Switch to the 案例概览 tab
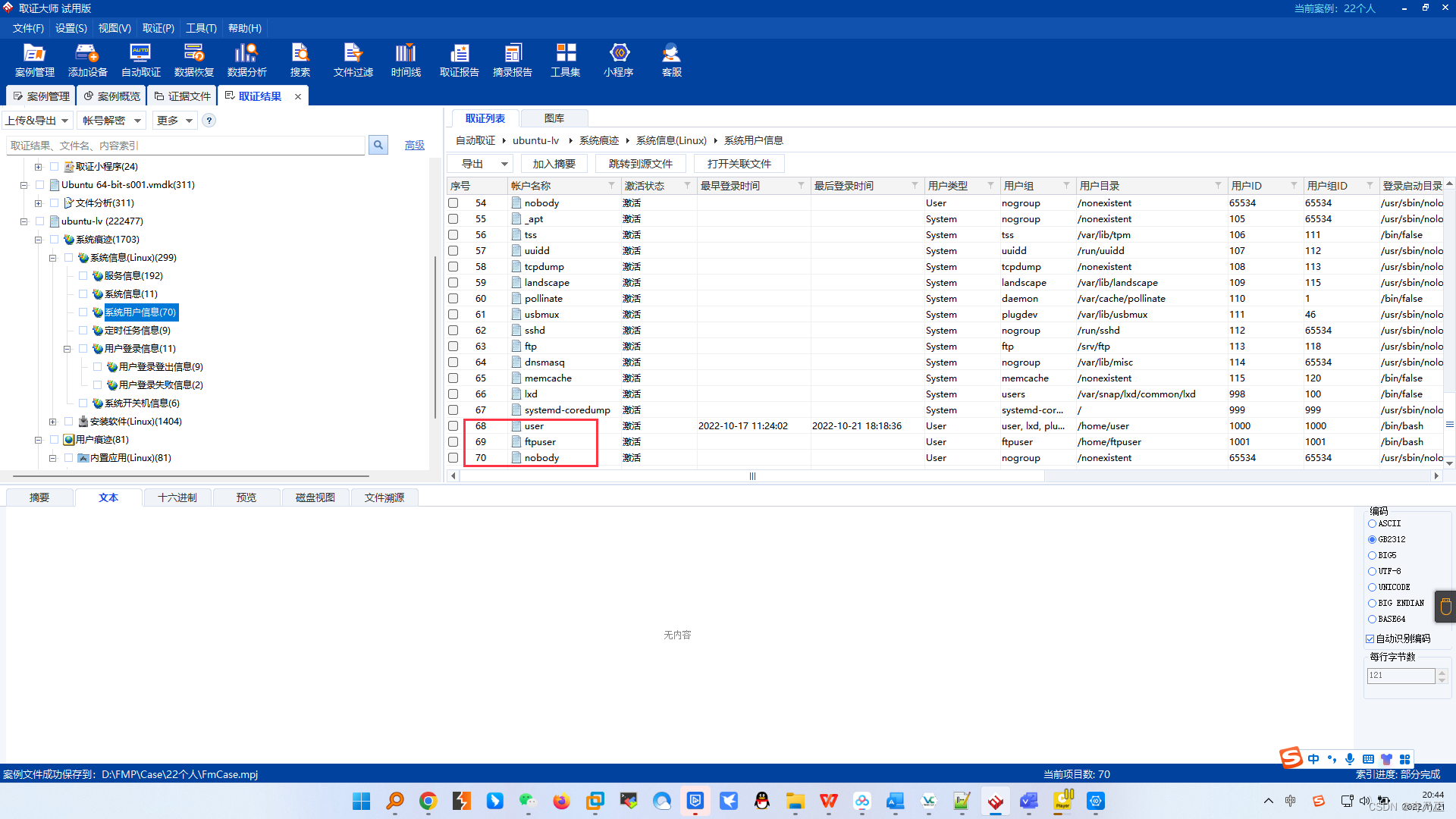The width and height of the screenshot is (1456, 819). (111, 96)
